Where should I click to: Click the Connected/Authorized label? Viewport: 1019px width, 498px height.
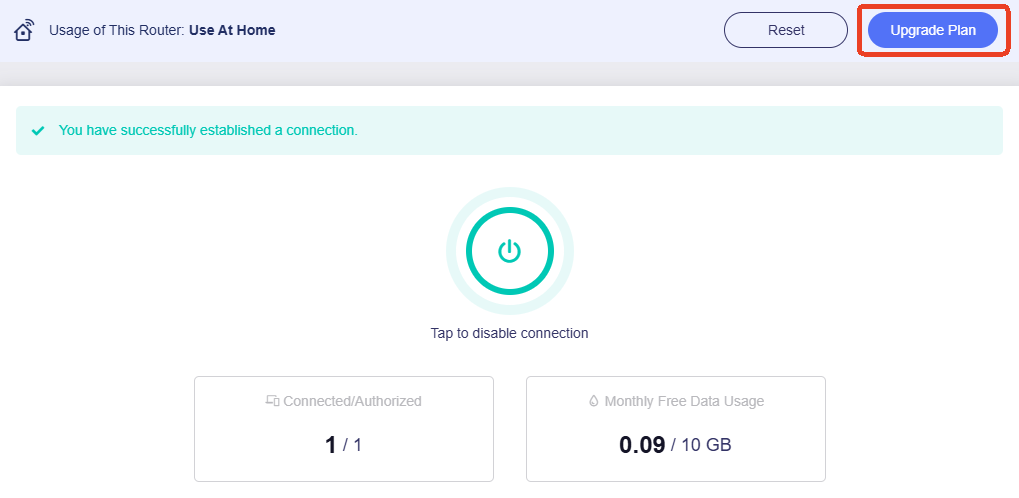coord(352,401)
